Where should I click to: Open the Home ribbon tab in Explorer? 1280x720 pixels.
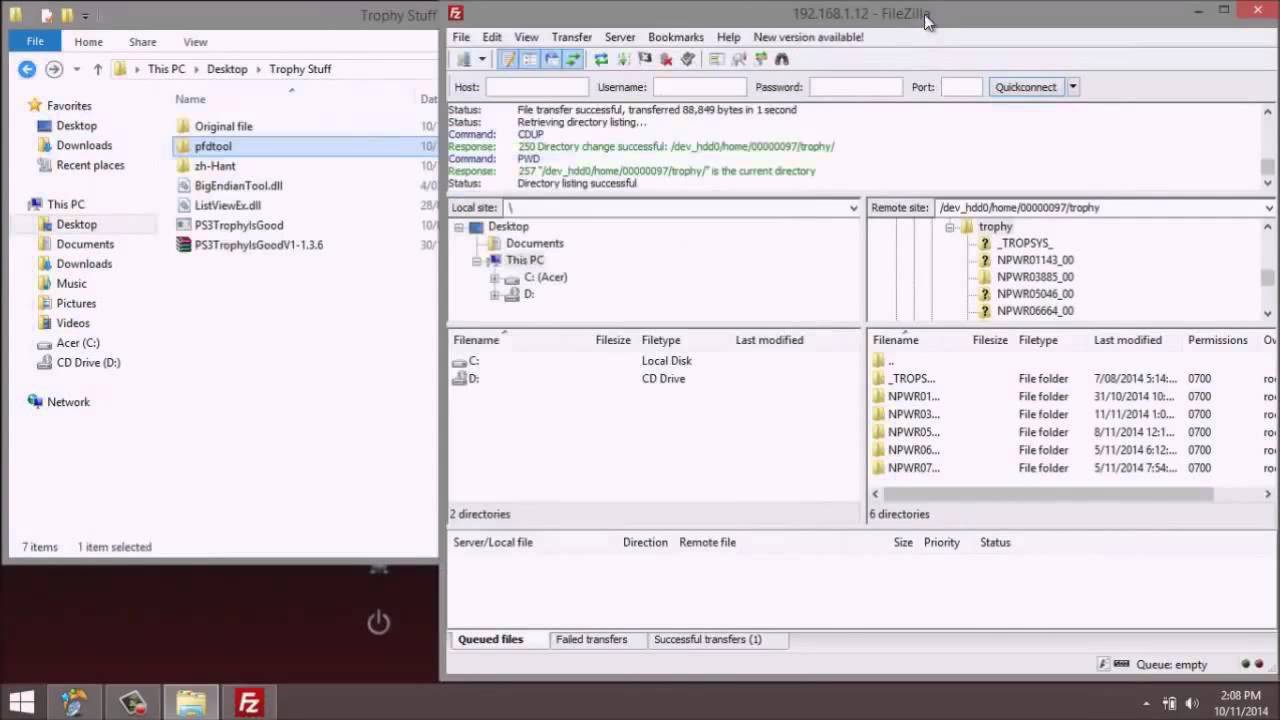[x=88, y=42]
